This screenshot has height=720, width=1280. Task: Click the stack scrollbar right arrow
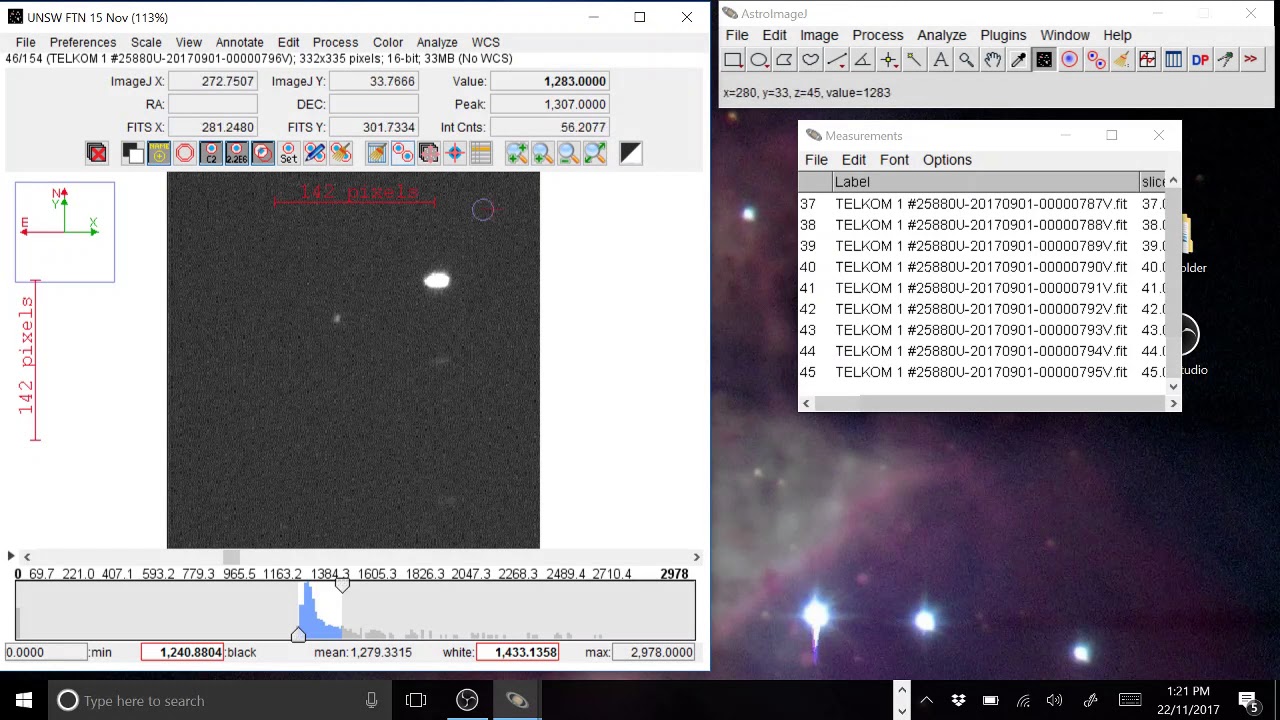pos(696,557)
